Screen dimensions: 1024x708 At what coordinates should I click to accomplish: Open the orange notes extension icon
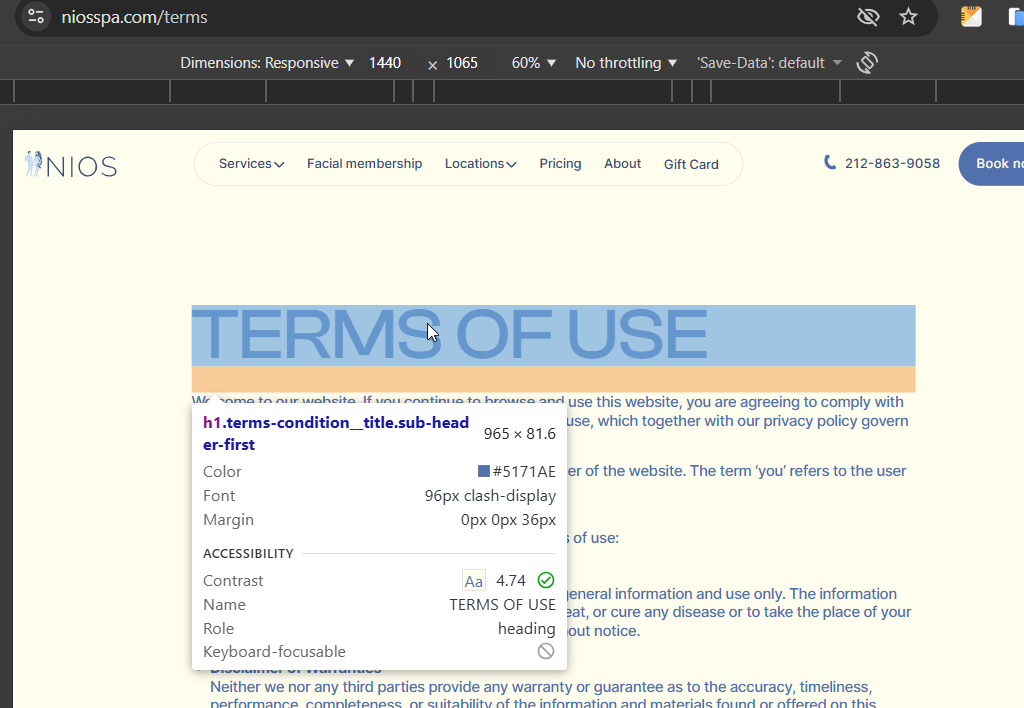[x=971, y=17]
